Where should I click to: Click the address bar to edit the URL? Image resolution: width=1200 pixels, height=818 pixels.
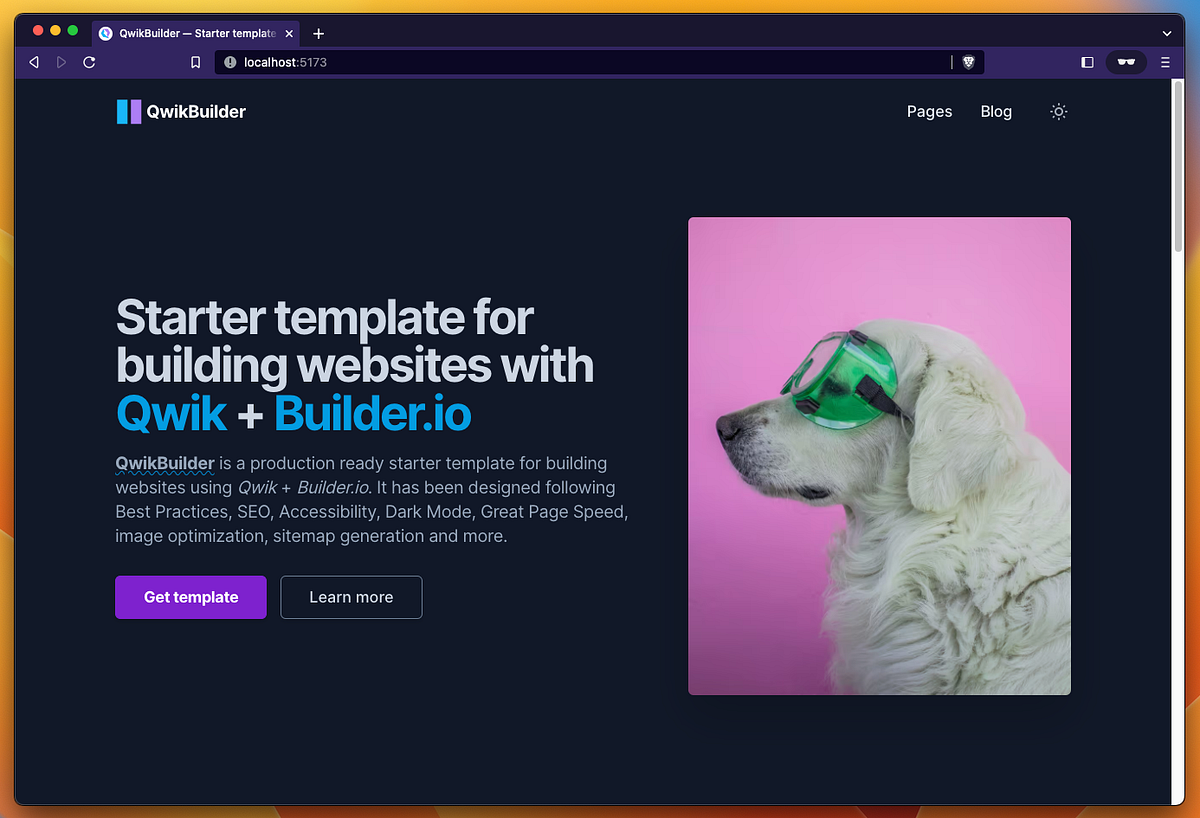[x=500, y=62]
